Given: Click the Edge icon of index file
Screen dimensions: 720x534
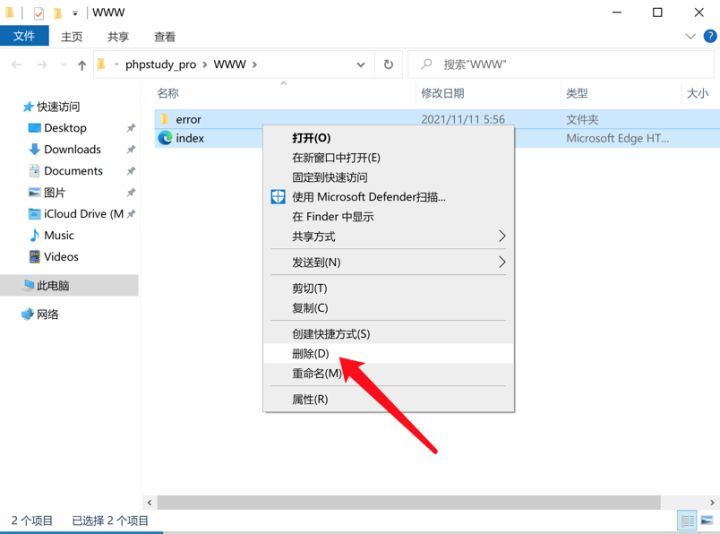Looking at the screenshot, I should click(165, 138).
